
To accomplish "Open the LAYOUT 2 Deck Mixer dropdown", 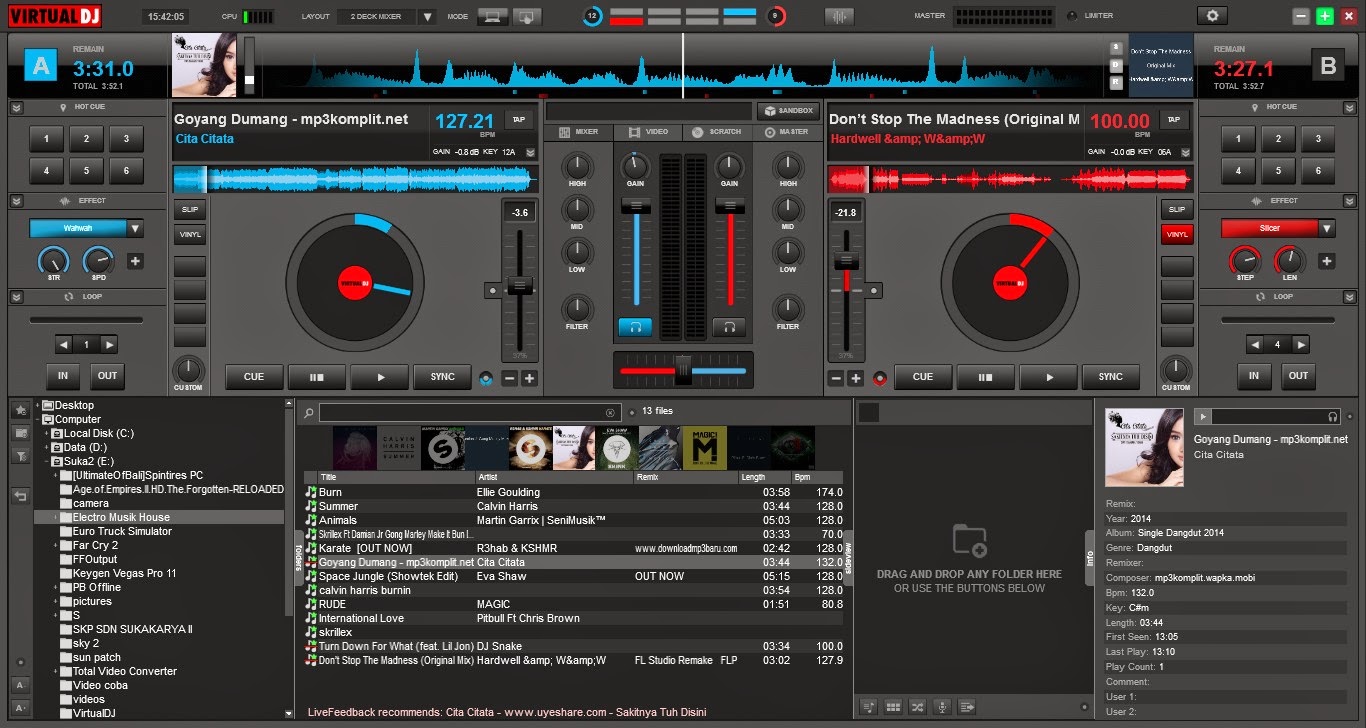I will tap(427, 16).
